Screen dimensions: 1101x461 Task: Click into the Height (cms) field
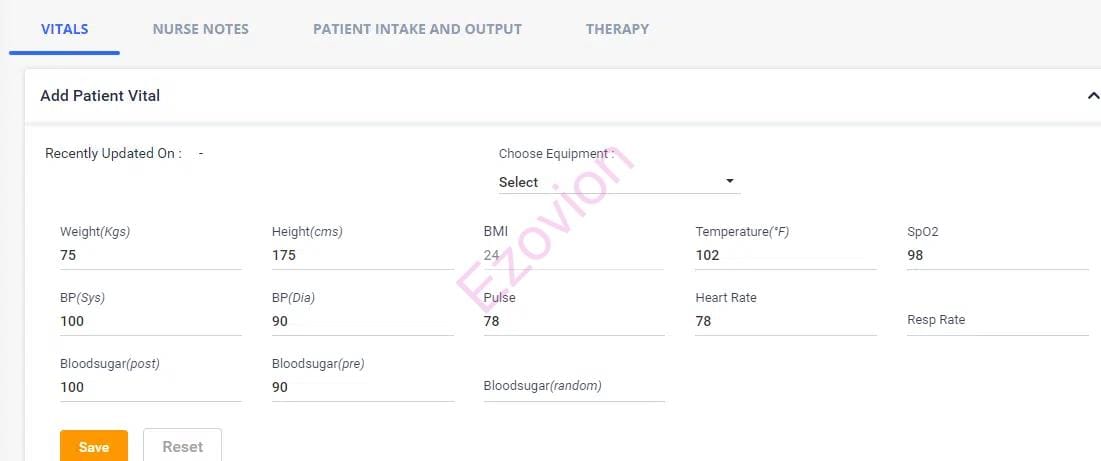click(362, 255)
